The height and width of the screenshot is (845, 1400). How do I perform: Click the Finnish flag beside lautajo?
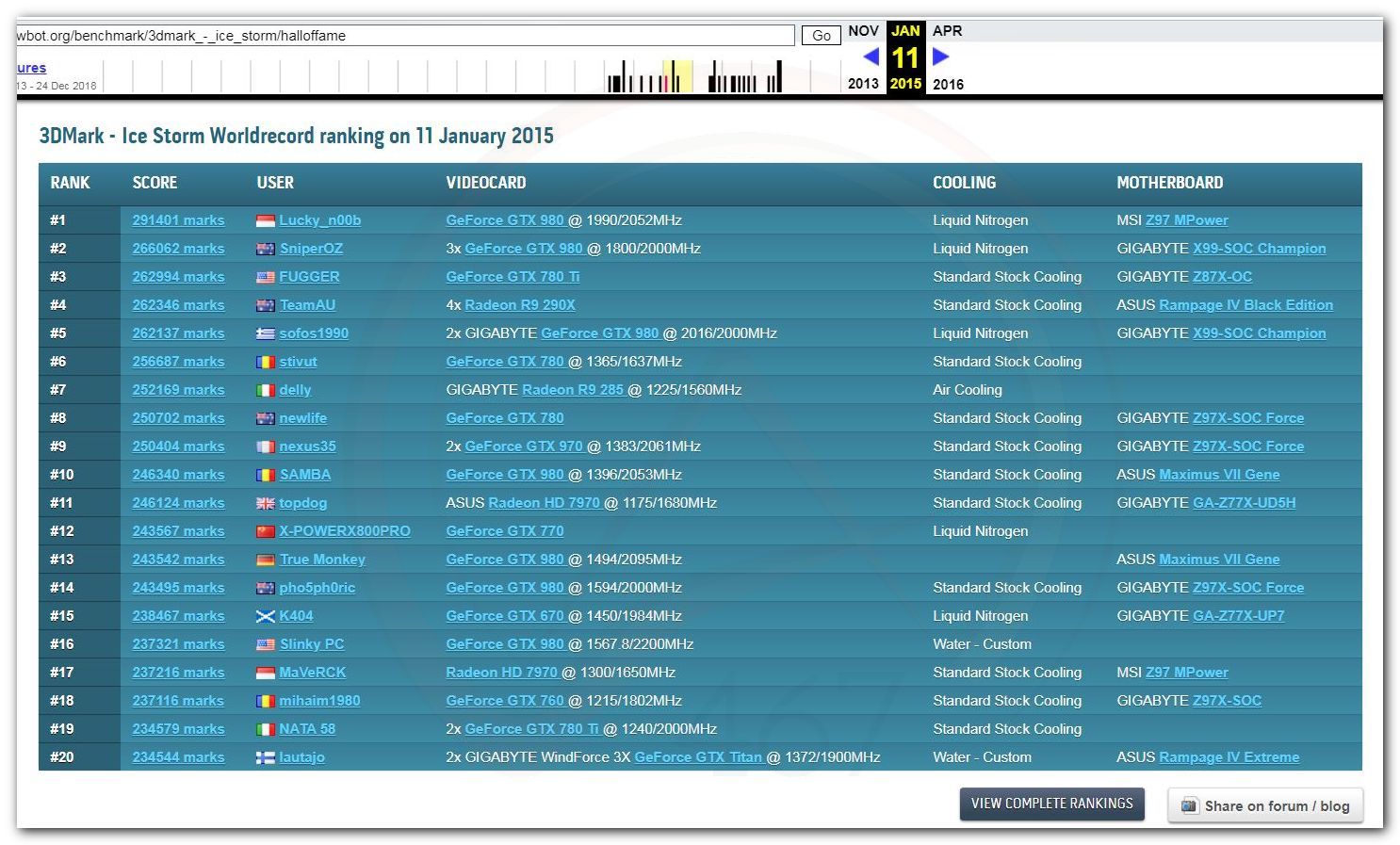[265, 757]
